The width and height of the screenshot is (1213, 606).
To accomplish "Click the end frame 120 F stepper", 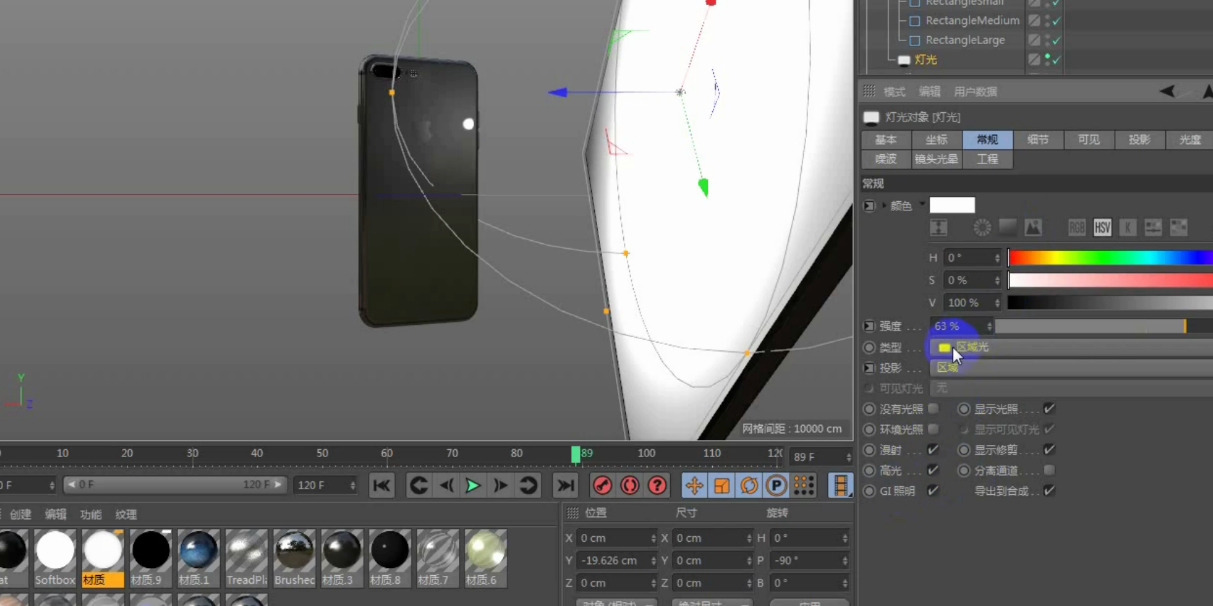I will (x=352, y=485).
